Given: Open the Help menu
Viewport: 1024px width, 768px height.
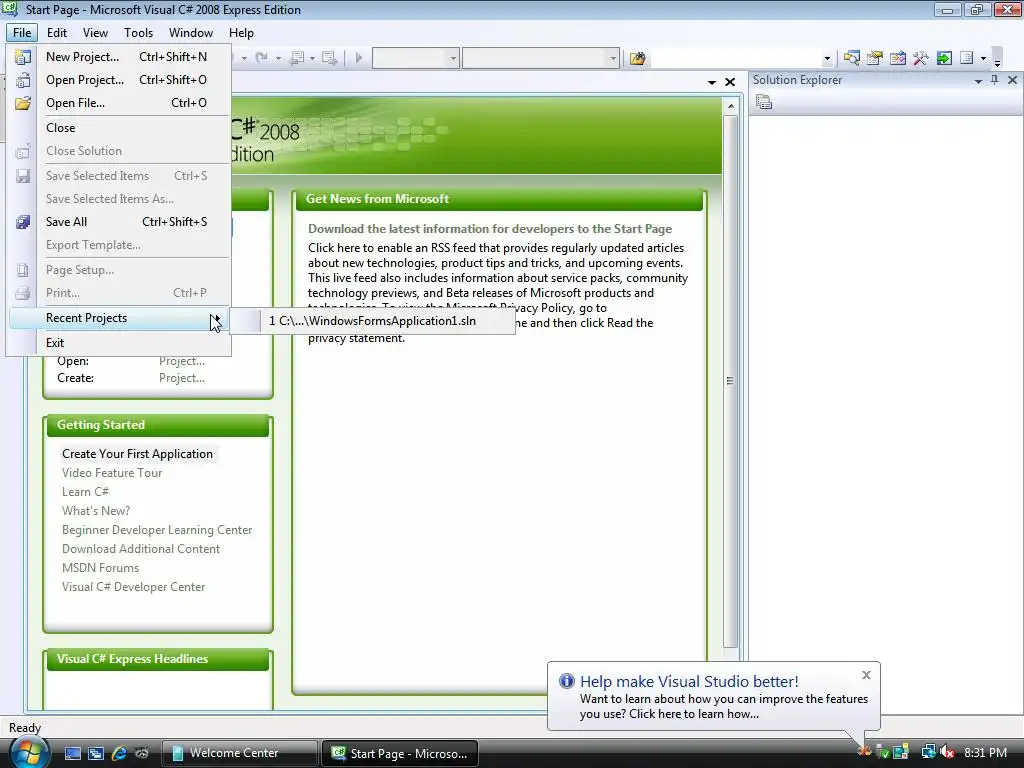Looking at the screenshot, I should coord(241,33).
